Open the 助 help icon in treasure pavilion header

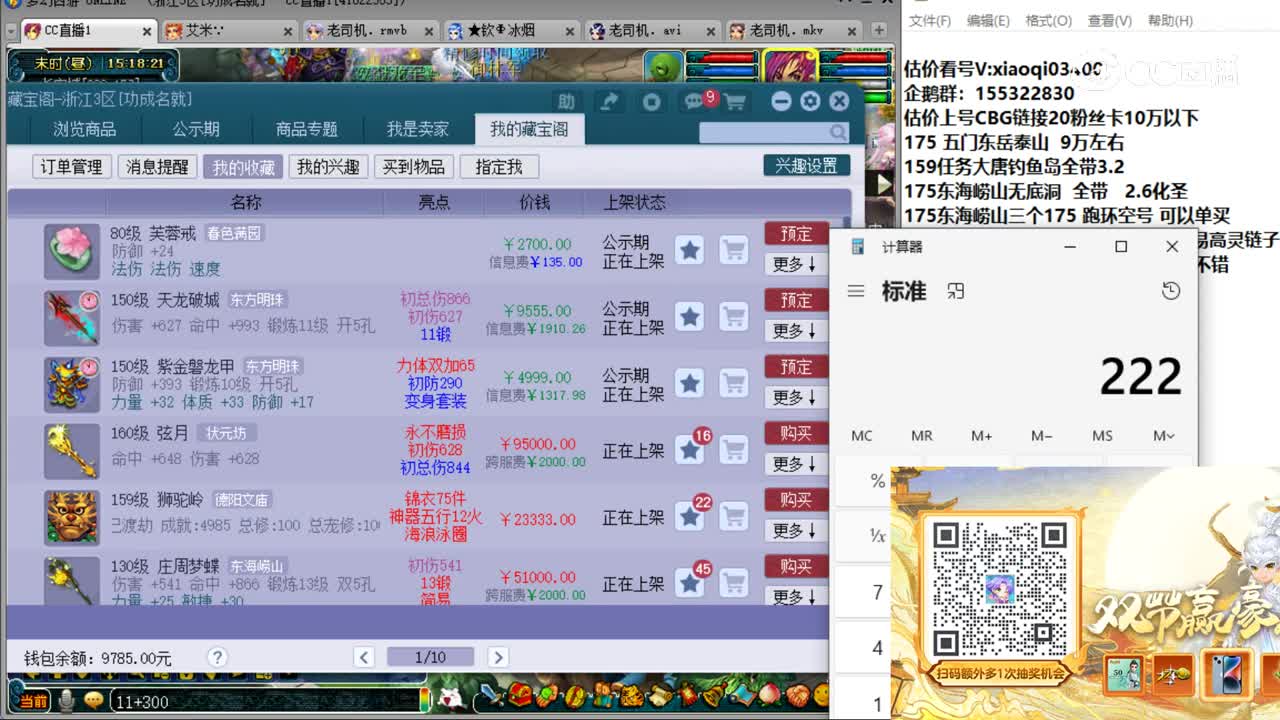point(566,101)
